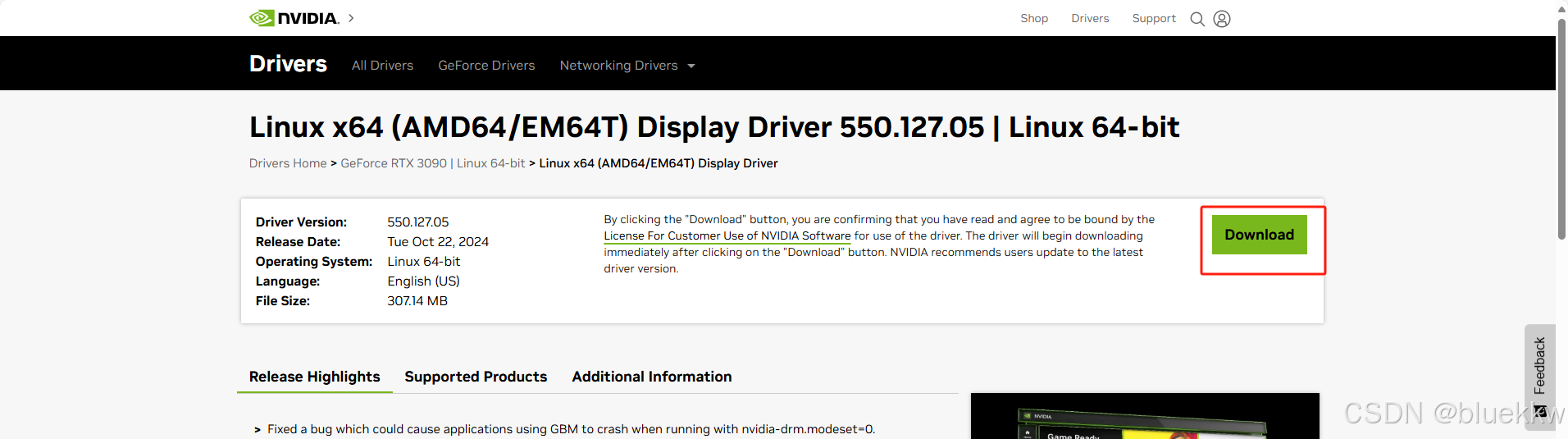The height and width of the screenshot is (439, 1568).
Task: Click the green Download button
Action: [1259, 235]
